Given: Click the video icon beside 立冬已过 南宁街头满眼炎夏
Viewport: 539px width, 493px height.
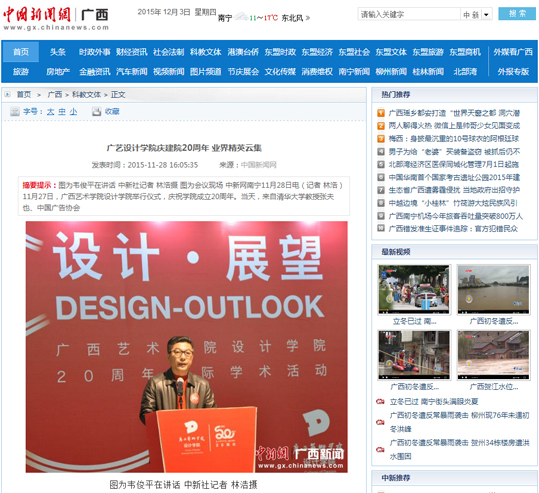Looking at the screenshot, I should coord(380,402).
